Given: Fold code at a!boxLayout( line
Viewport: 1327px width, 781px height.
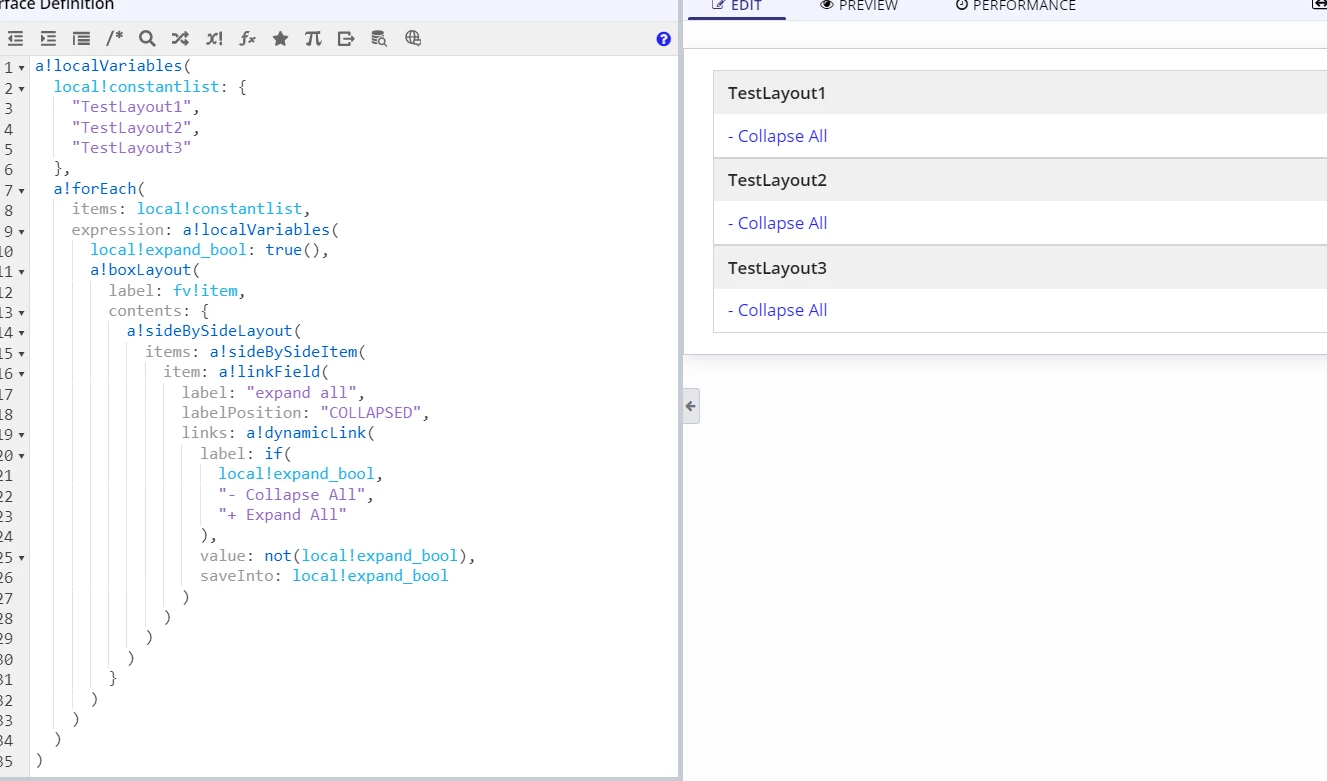Looking at the screenshot, I should 22,272.
